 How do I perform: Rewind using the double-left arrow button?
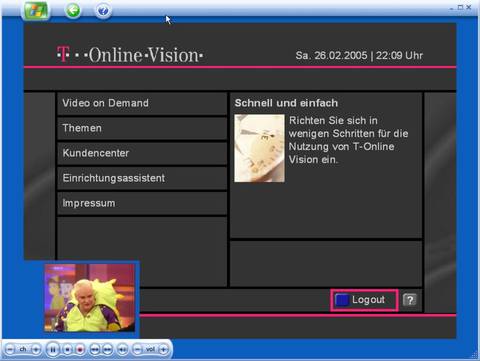click(95, 349)
